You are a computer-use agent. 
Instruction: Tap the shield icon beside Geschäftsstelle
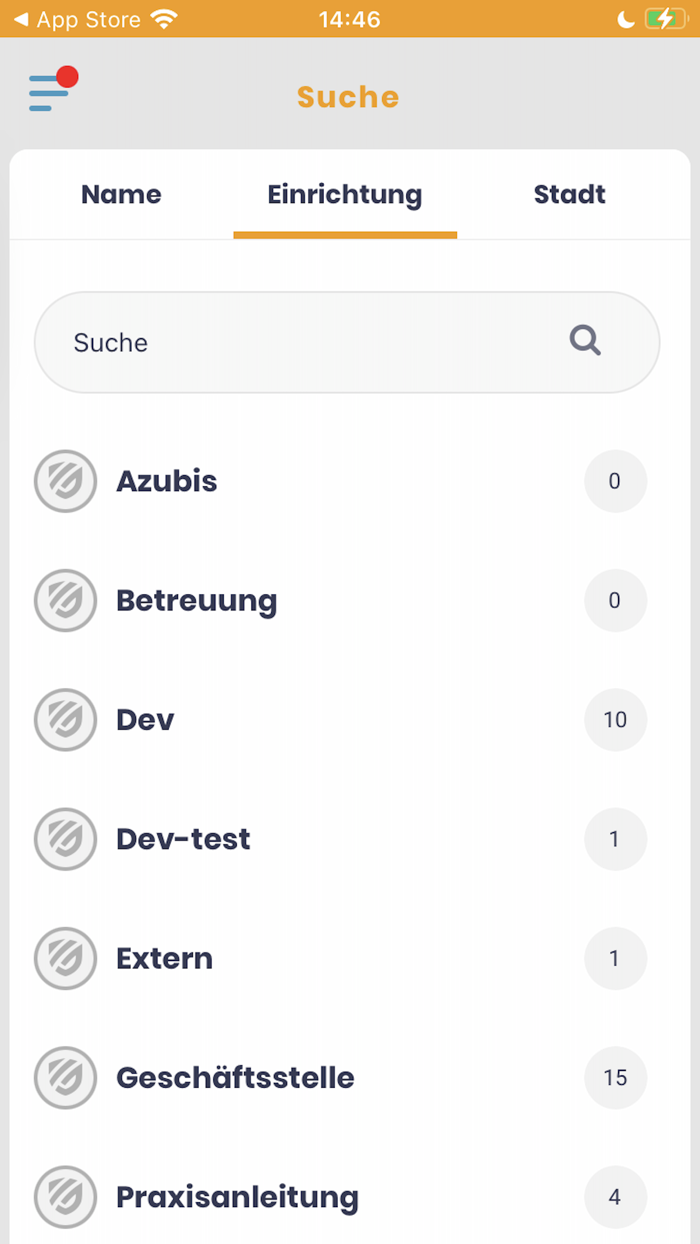66,1077
